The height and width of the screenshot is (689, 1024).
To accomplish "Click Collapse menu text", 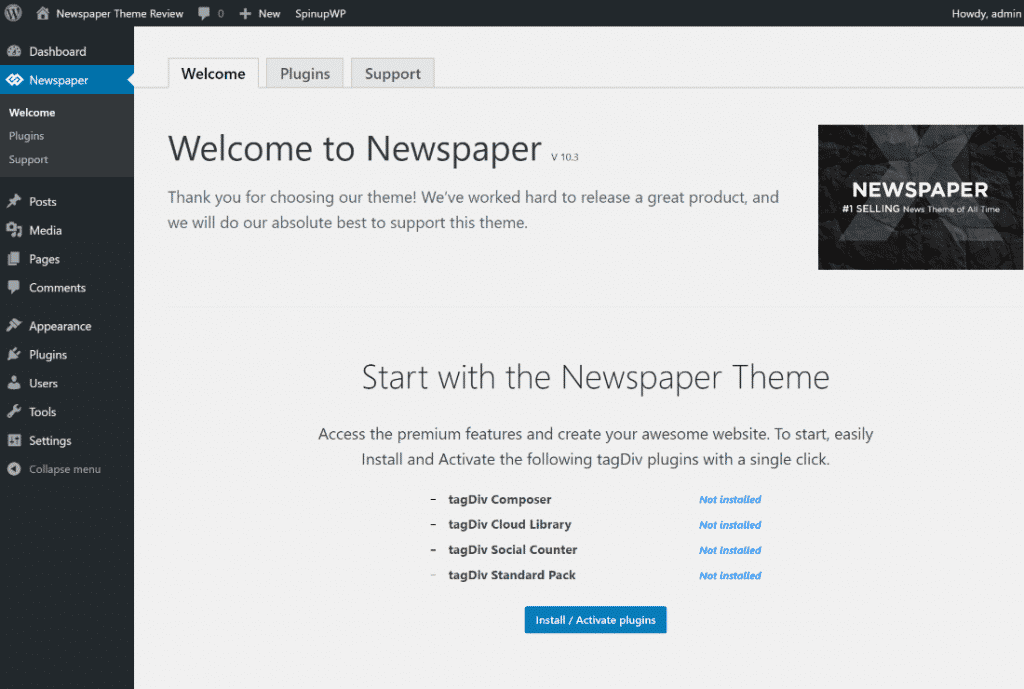I will [65, 469].
